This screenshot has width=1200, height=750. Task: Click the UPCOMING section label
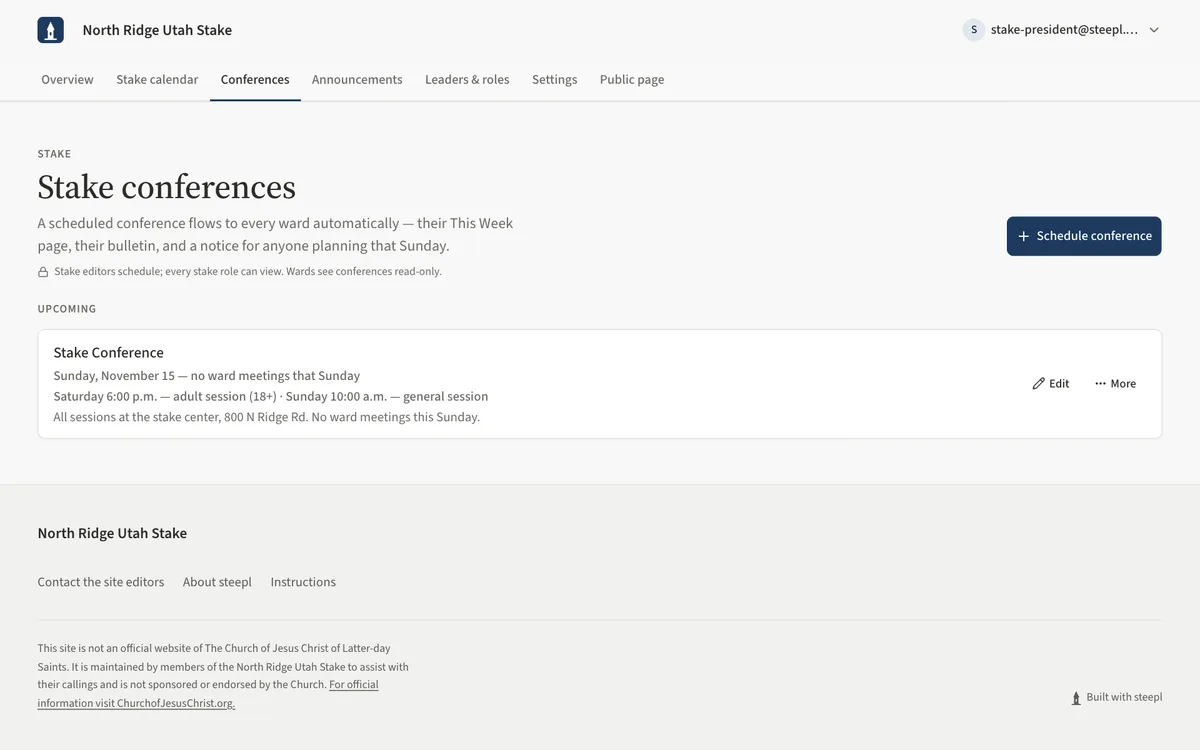[67, 309]
